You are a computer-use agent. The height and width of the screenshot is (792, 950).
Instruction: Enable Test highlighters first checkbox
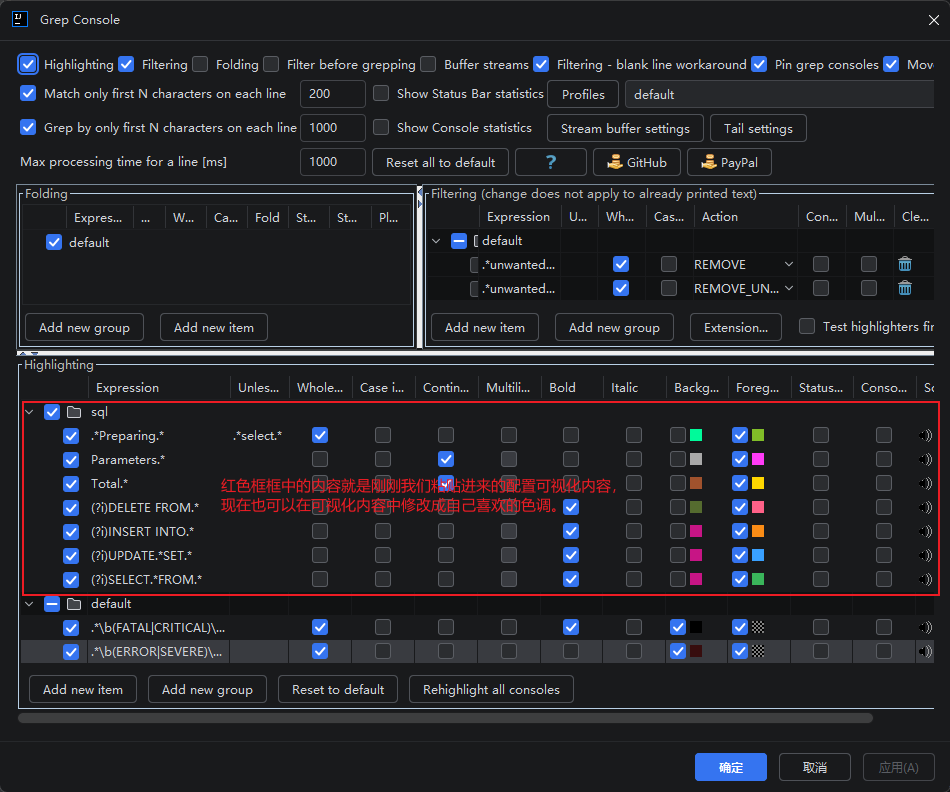click(806, 326)
